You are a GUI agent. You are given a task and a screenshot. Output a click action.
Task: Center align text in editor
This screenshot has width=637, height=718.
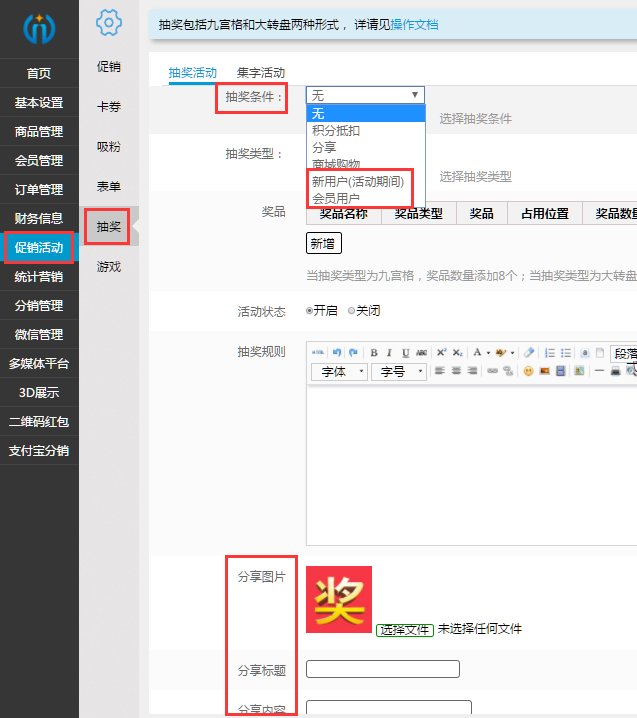(456, 370)
